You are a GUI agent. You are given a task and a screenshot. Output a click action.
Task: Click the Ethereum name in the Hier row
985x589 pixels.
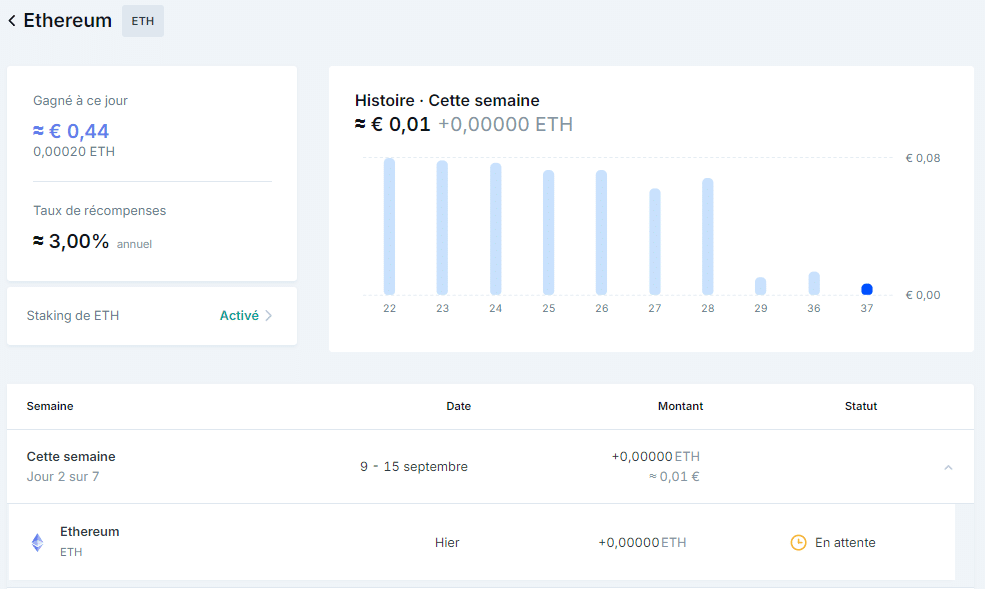(90, 531)
